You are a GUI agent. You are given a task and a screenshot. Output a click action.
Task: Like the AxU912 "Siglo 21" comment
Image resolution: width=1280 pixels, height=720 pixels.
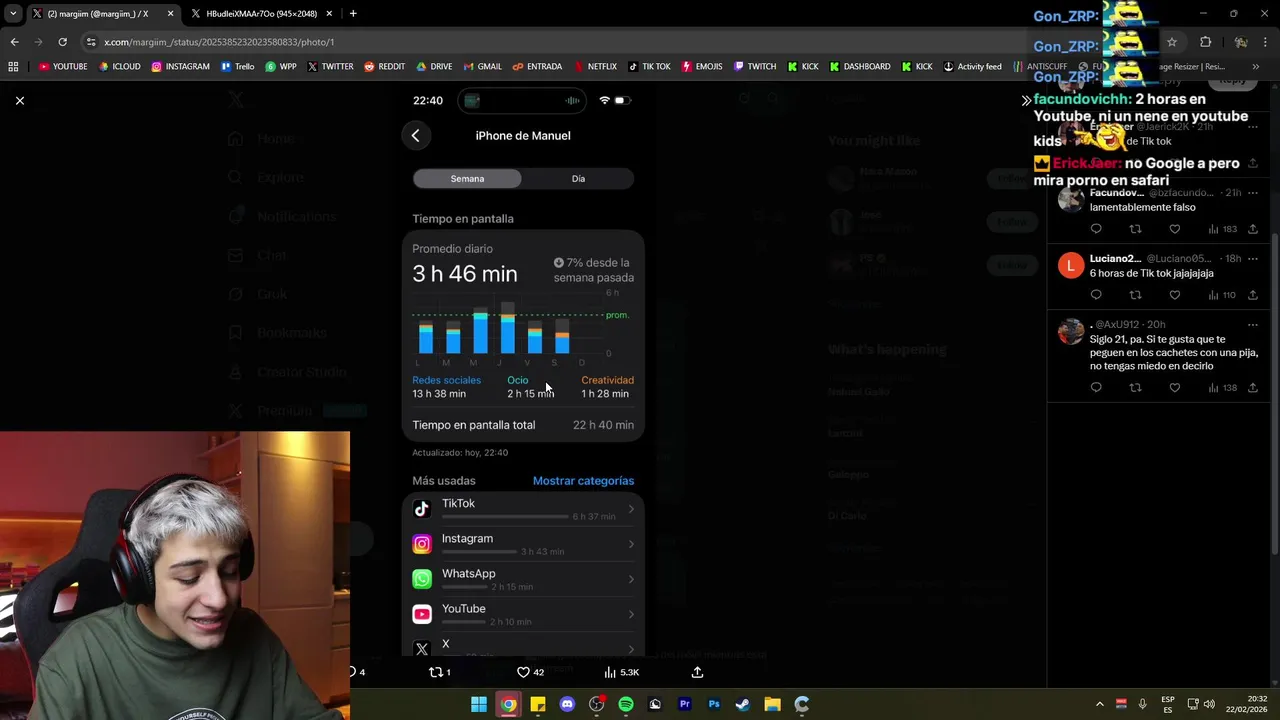coord(1174,387)
